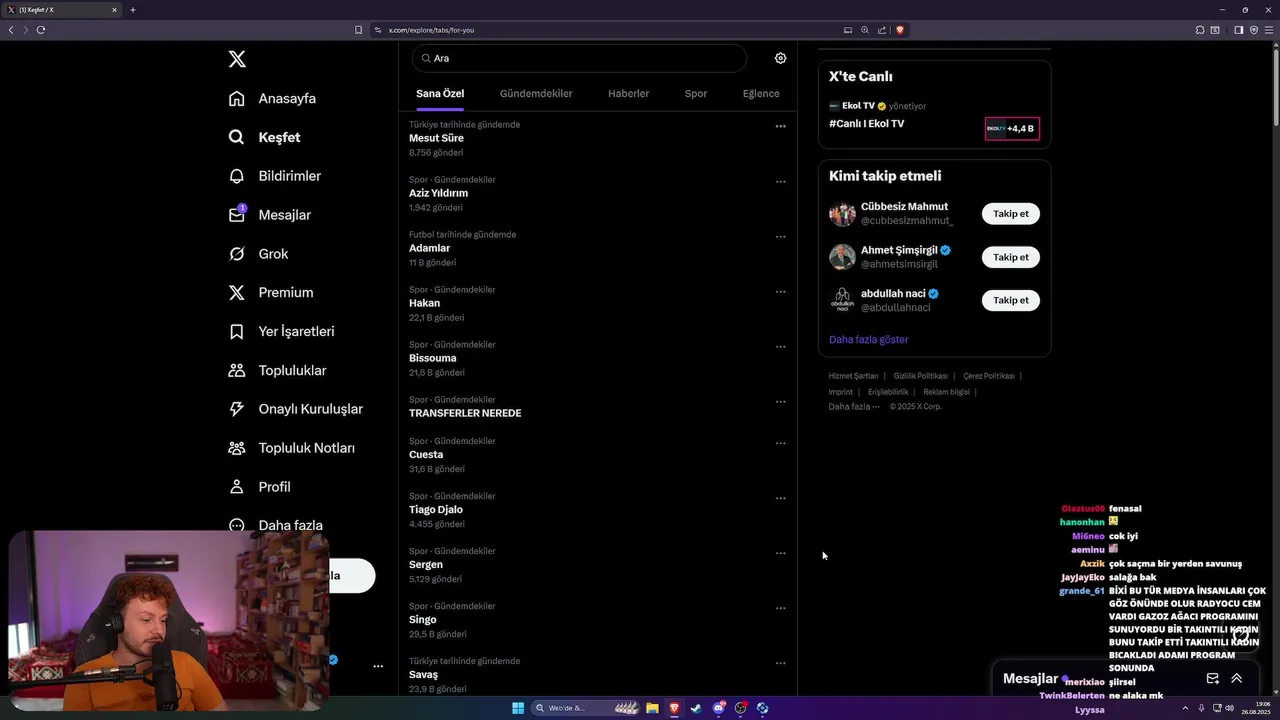Open the Sergen trending topic

(x=426, y=564)
